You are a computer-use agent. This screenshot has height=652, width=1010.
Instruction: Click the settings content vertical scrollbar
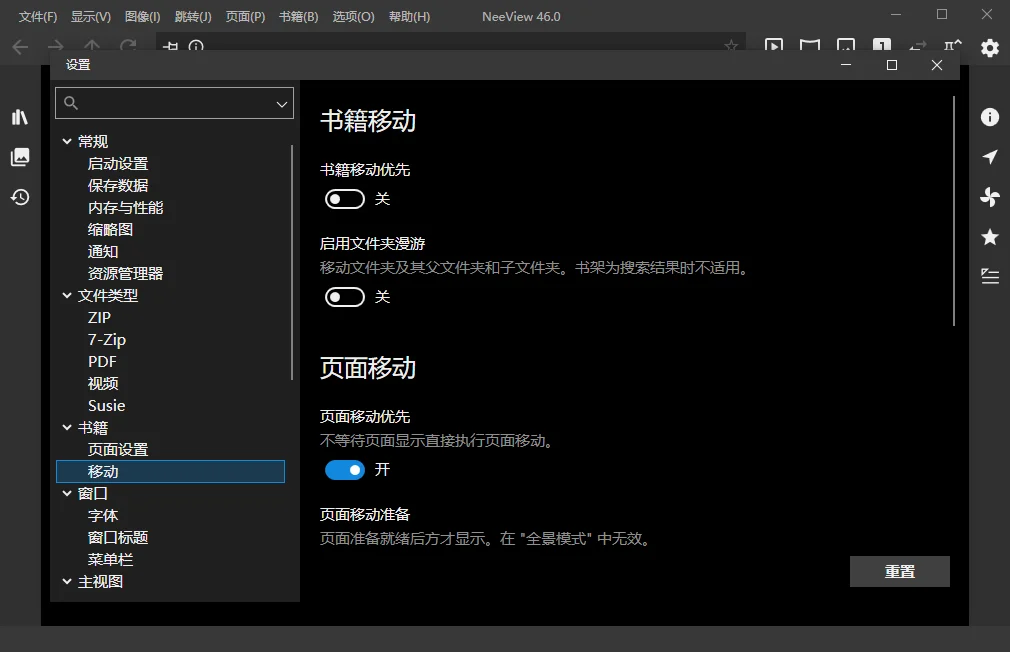pyautogui.click(x=953, y=211)
